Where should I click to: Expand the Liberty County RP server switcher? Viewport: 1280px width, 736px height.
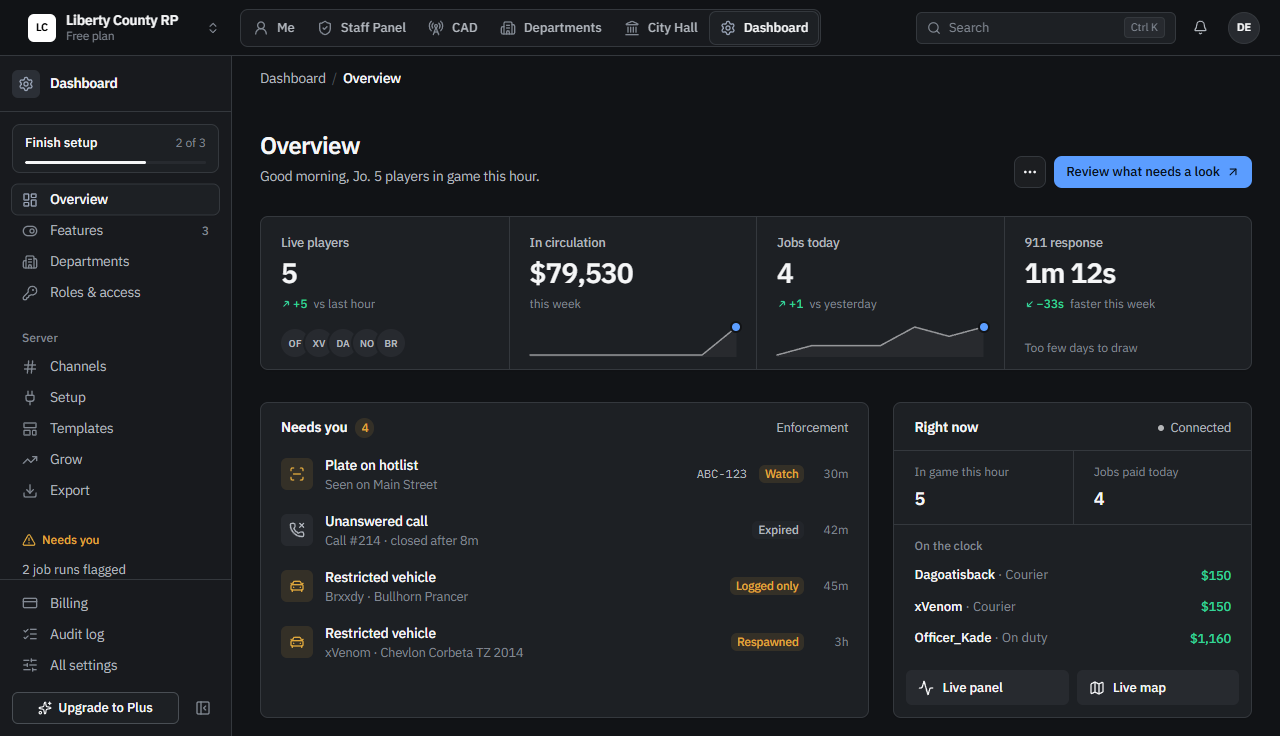(x=213, y=28)
